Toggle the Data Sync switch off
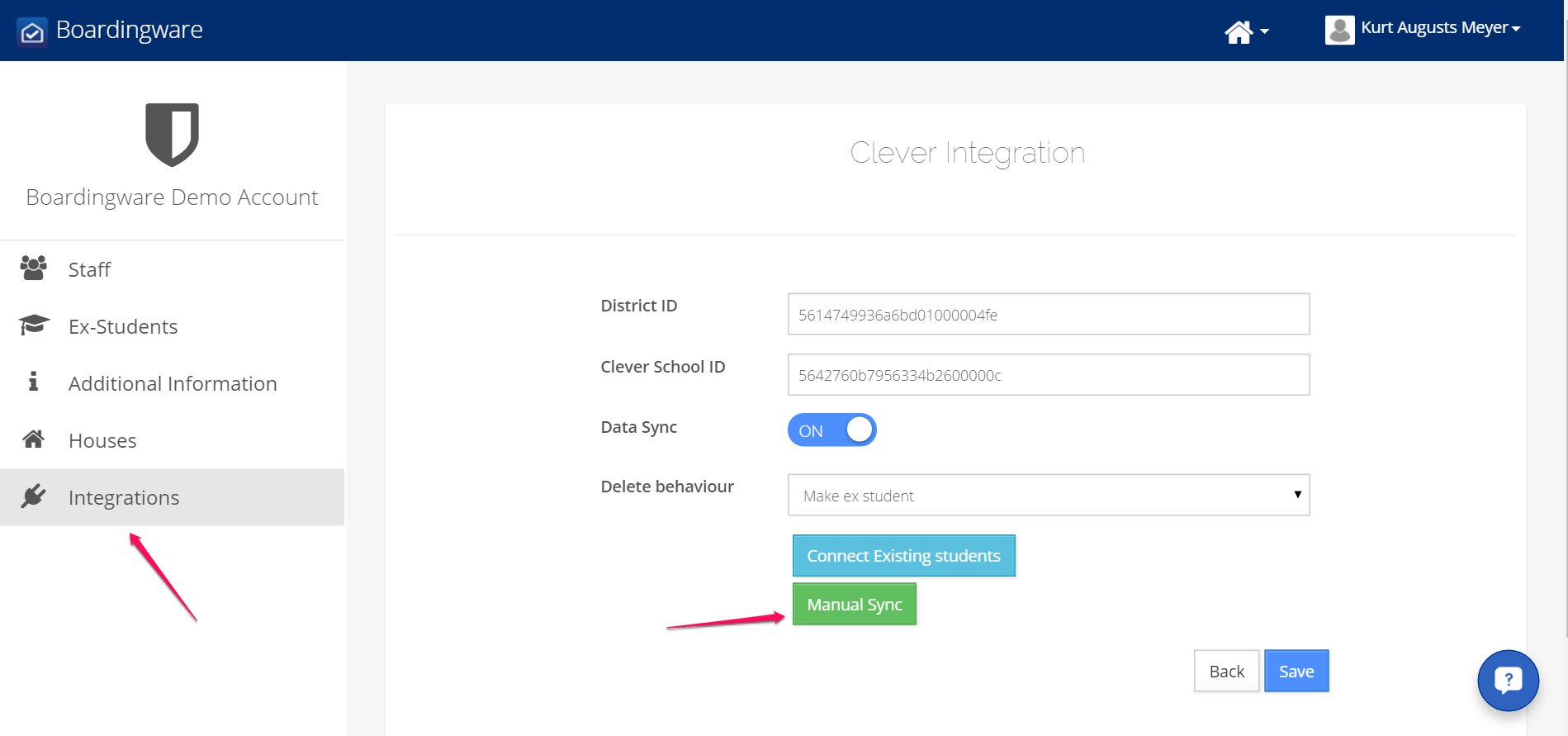The image size is (1568, 736). pos(831,430)
